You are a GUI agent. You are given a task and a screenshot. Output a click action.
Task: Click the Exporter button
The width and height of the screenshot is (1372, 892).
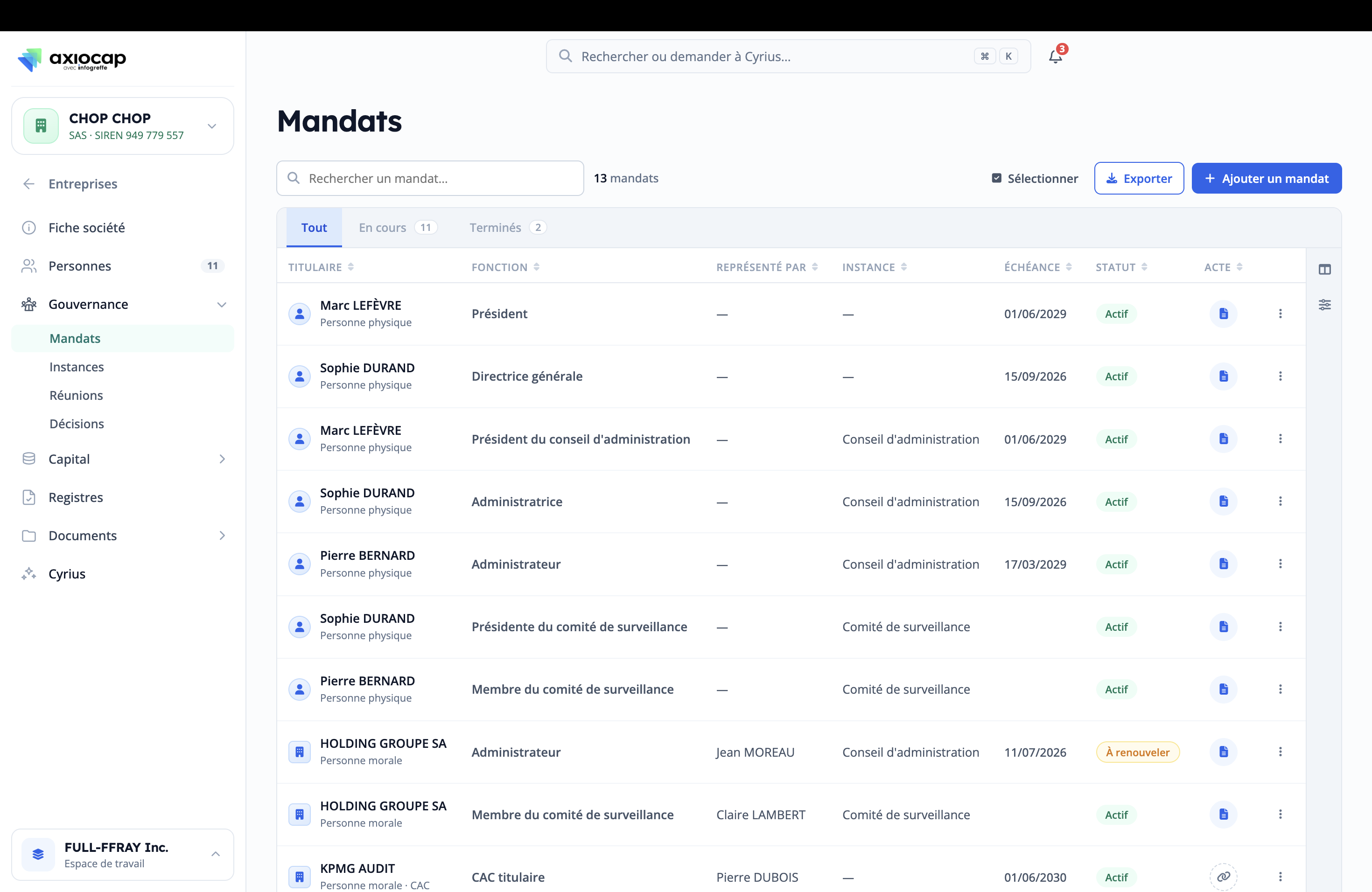pyautogui.click(x=1139, y=178)
